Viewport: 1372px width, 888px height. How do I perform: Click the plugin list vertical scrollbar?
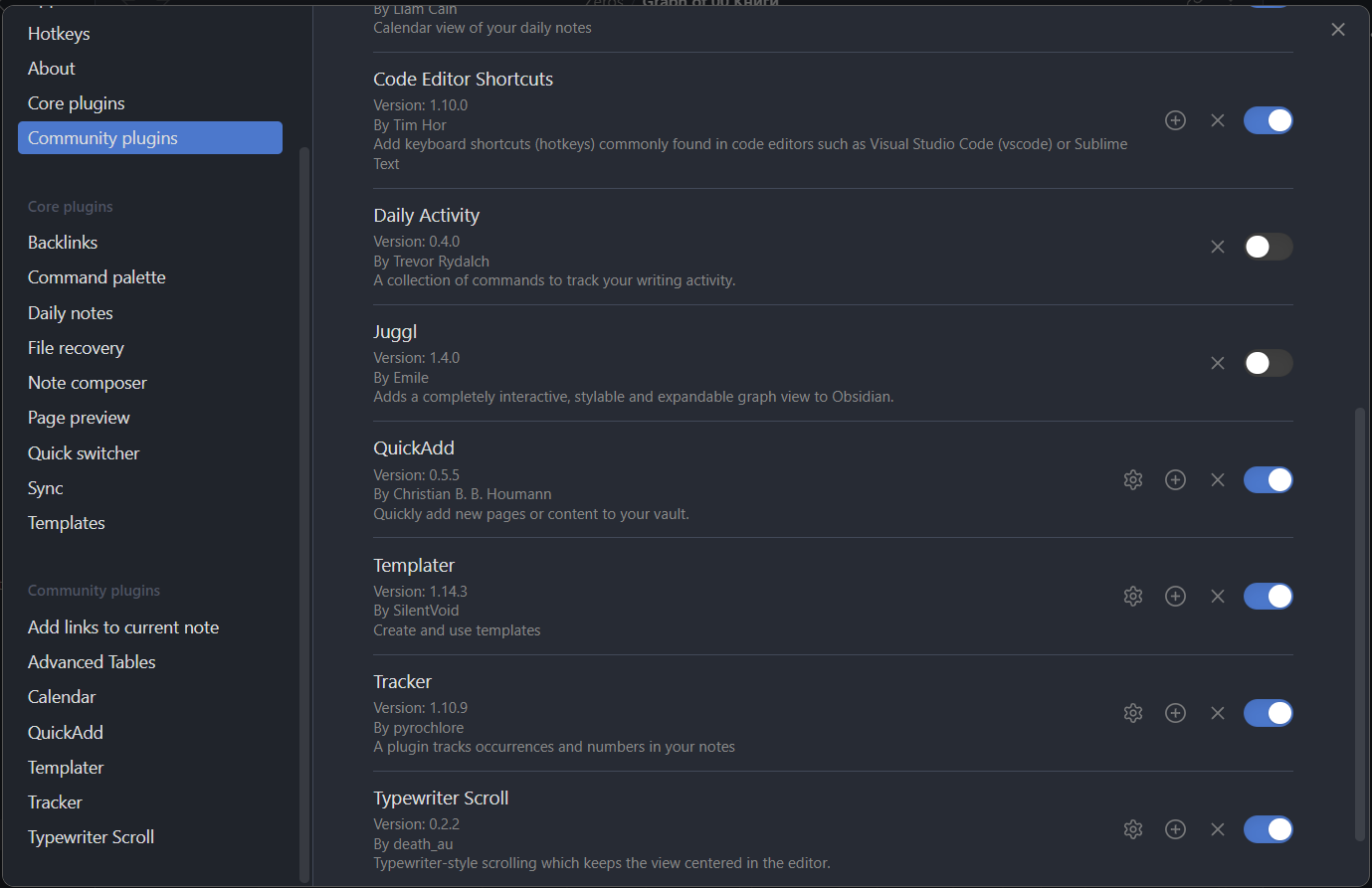(1360, 624)
